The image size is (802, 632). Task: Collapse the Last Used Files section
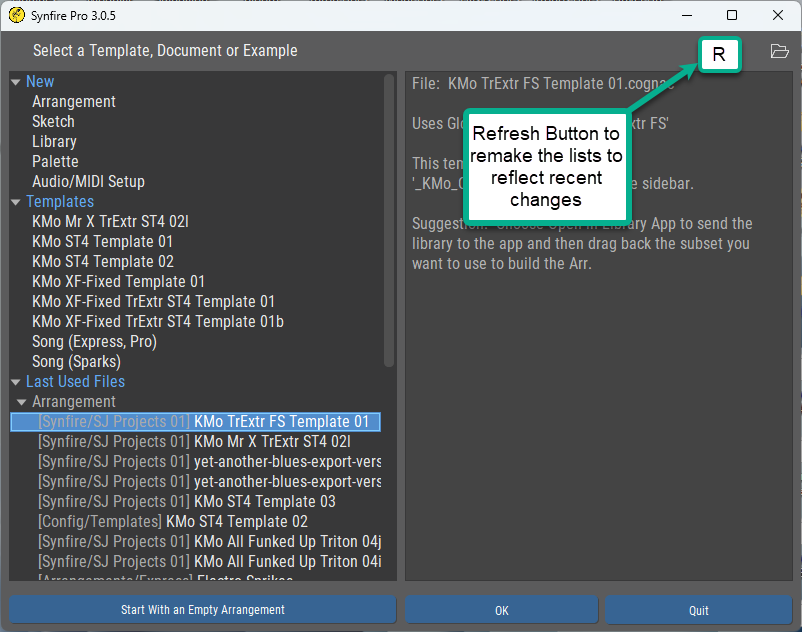click(x=16, y=382)
